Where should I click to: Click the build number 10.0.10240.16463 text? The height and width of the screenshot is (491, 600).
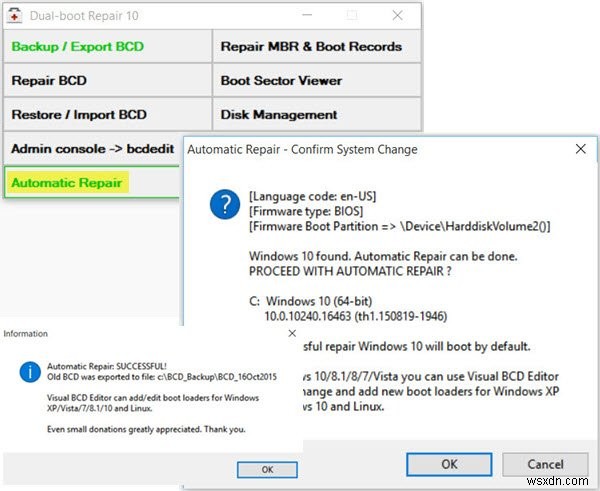pyautogui.click(x=356, y=316)
